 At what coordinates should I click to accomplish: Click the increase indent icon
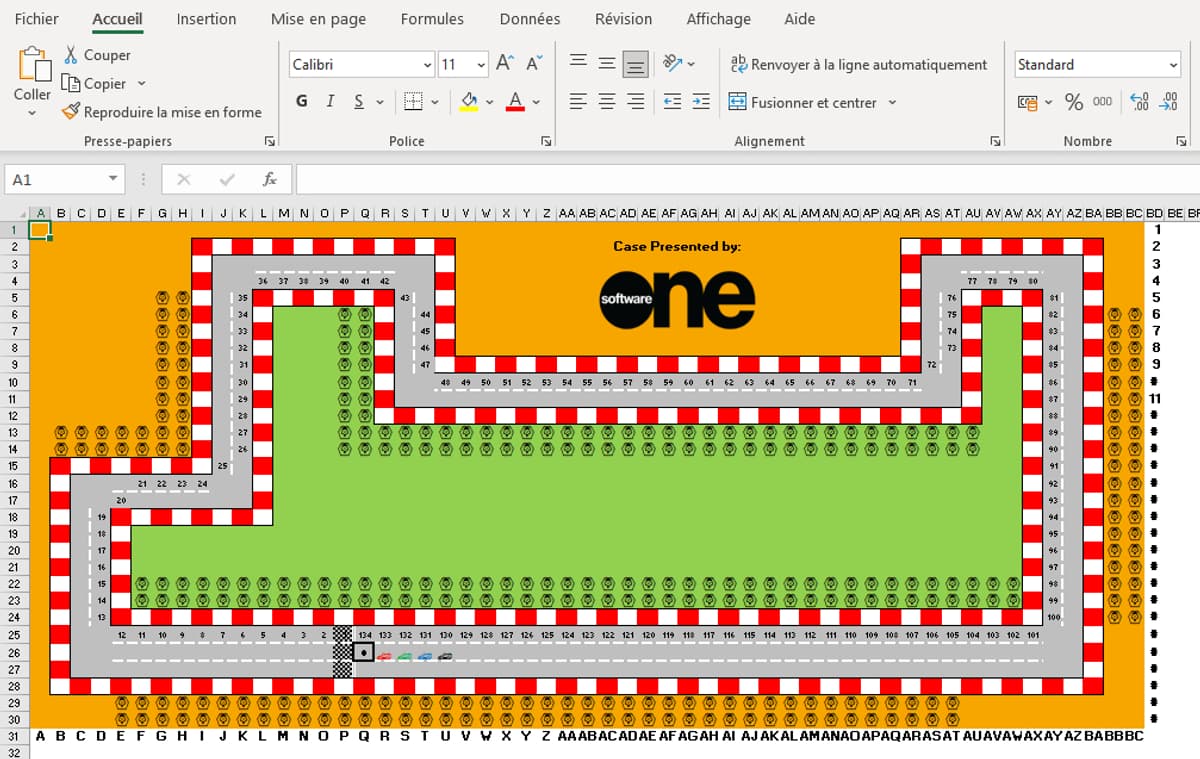coord(701,102)
